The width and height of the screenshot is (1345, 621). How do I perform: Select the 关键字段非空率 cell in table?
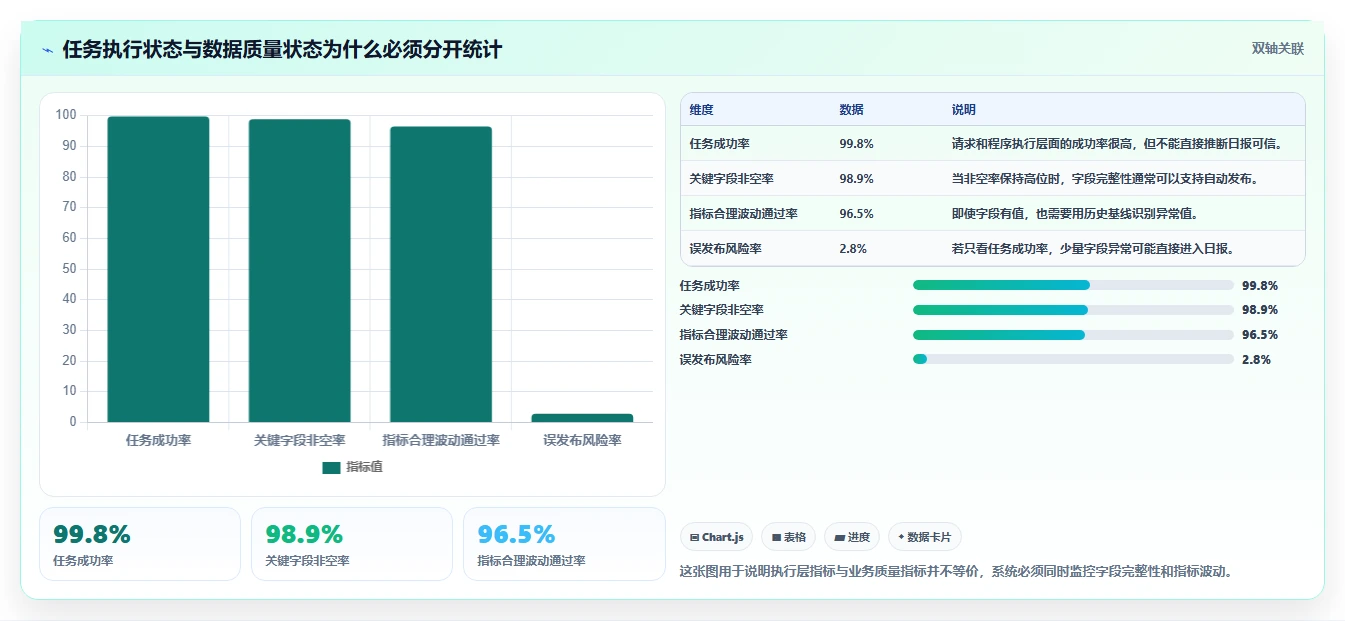(x=732, y=179)
